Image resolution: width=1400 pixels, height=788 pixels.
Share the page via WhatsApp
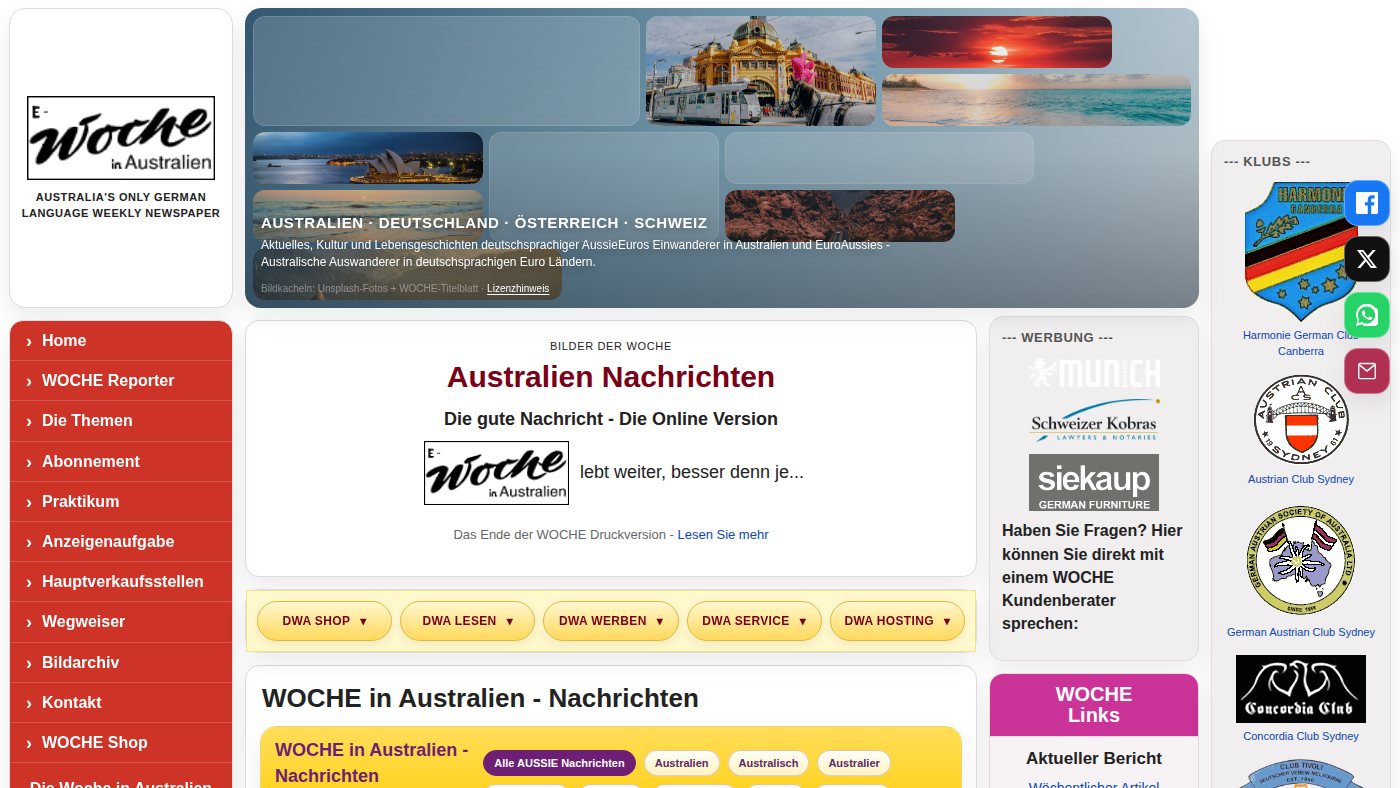tap(1367, 316)
